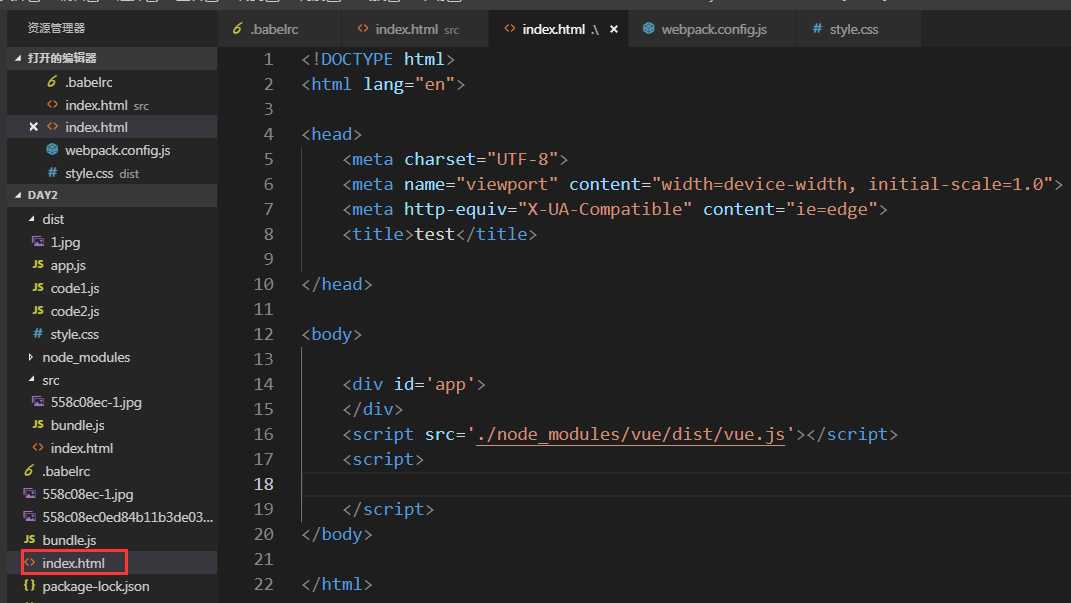This screenshot has width=1071, height=603.
Task: Click the braces icon beside package-lock.json
Action: pyautogui.click(x=29, y=586)
